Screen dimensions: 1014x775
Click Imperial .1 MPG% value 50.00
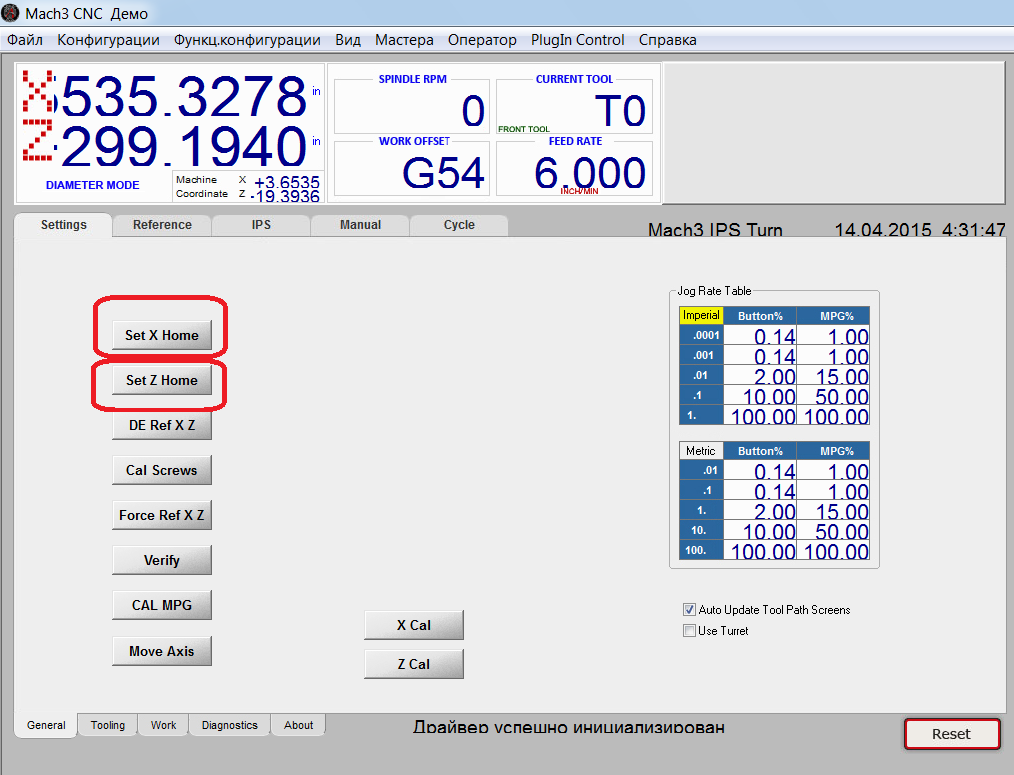(833, 395)
